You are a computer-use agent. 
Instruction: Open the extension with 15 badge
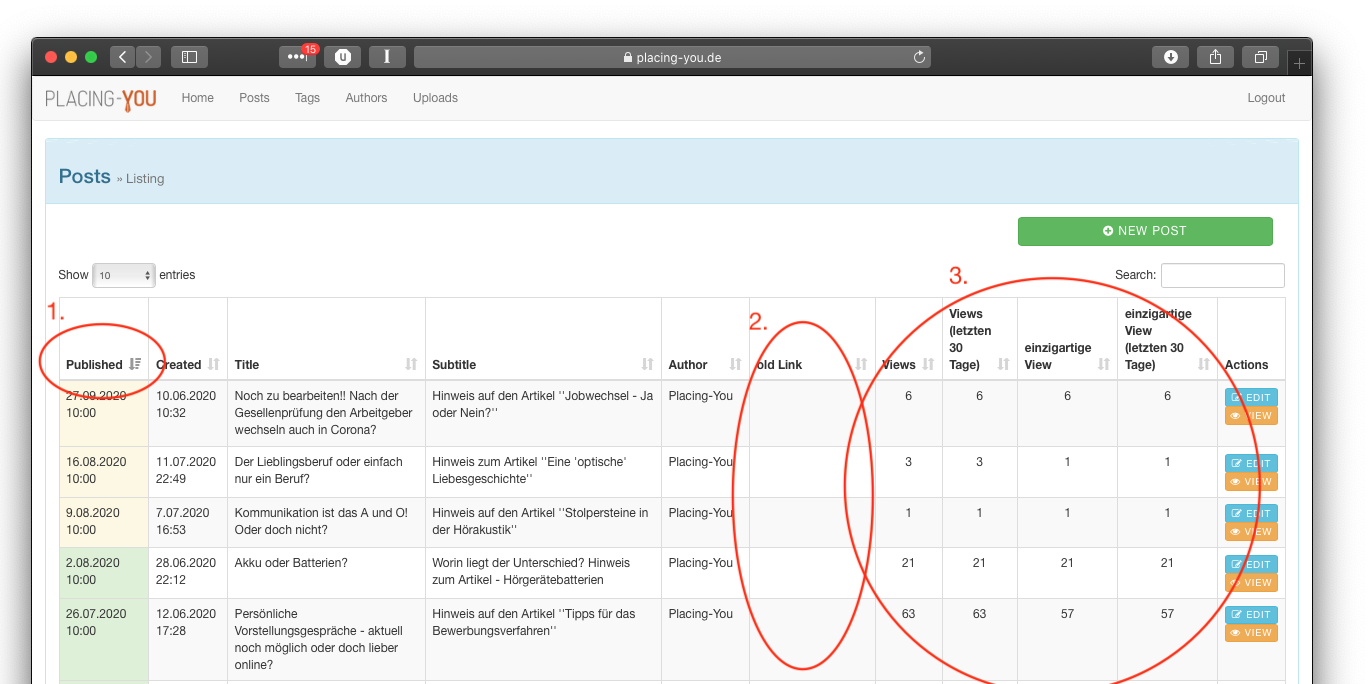pos(297,57)
